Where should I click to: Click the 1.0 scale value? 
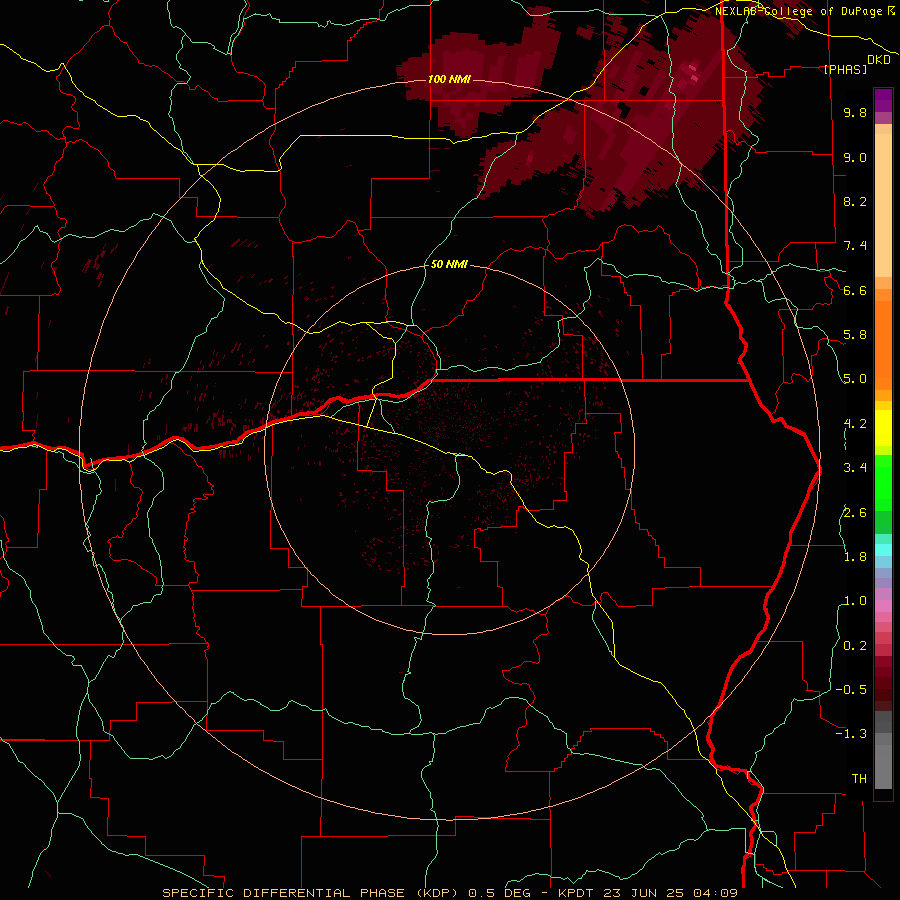855,601
